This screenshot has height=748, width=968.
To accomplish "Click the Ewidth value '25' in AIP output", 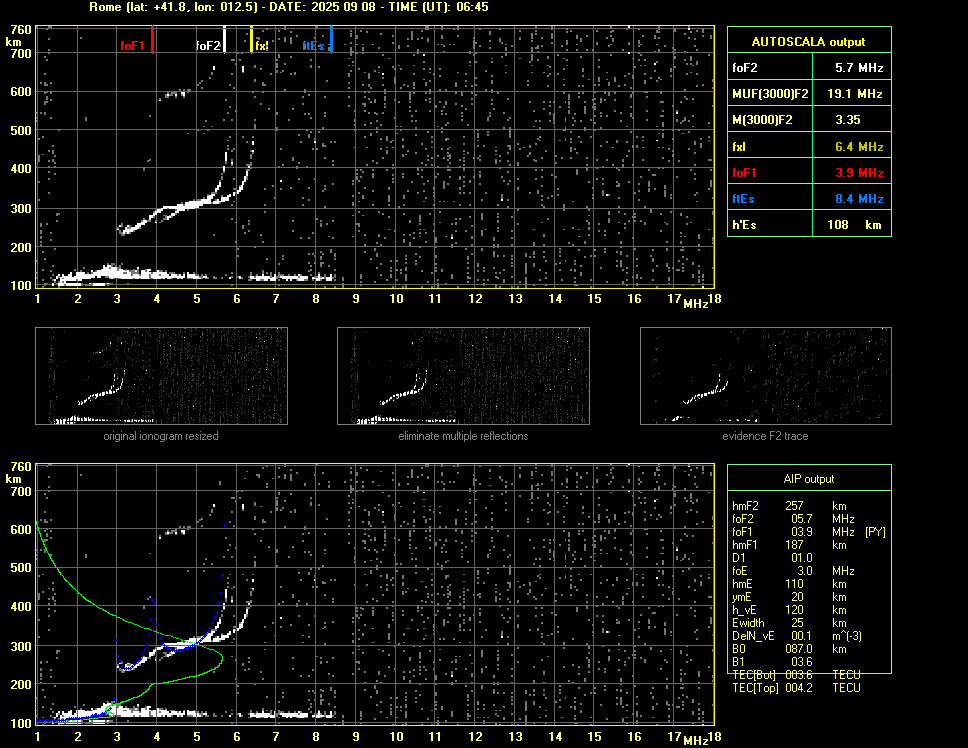I will [797, 623].
